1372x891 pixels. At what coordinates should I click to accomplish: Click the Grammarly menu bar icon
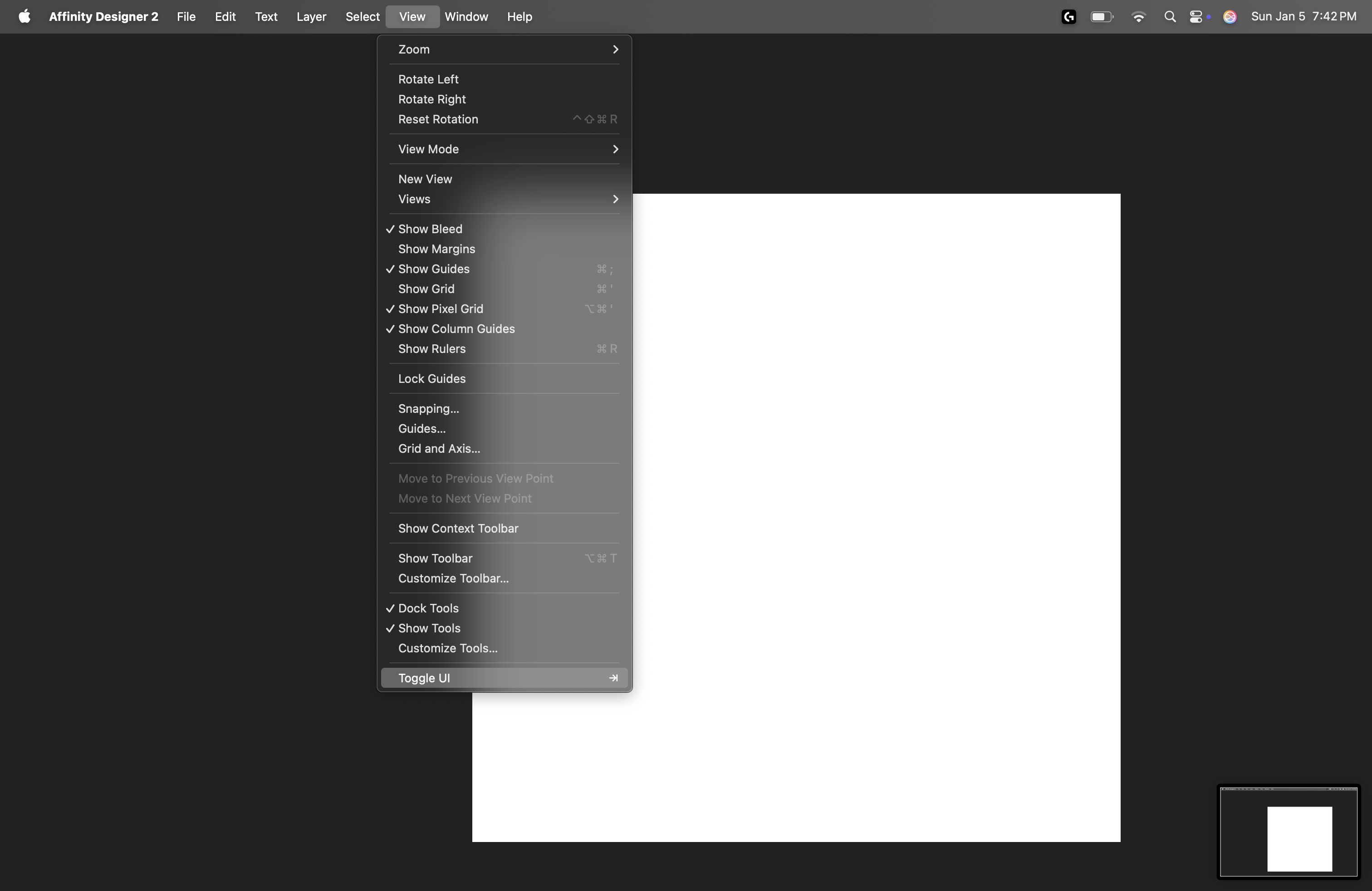tap(1069, 17)
